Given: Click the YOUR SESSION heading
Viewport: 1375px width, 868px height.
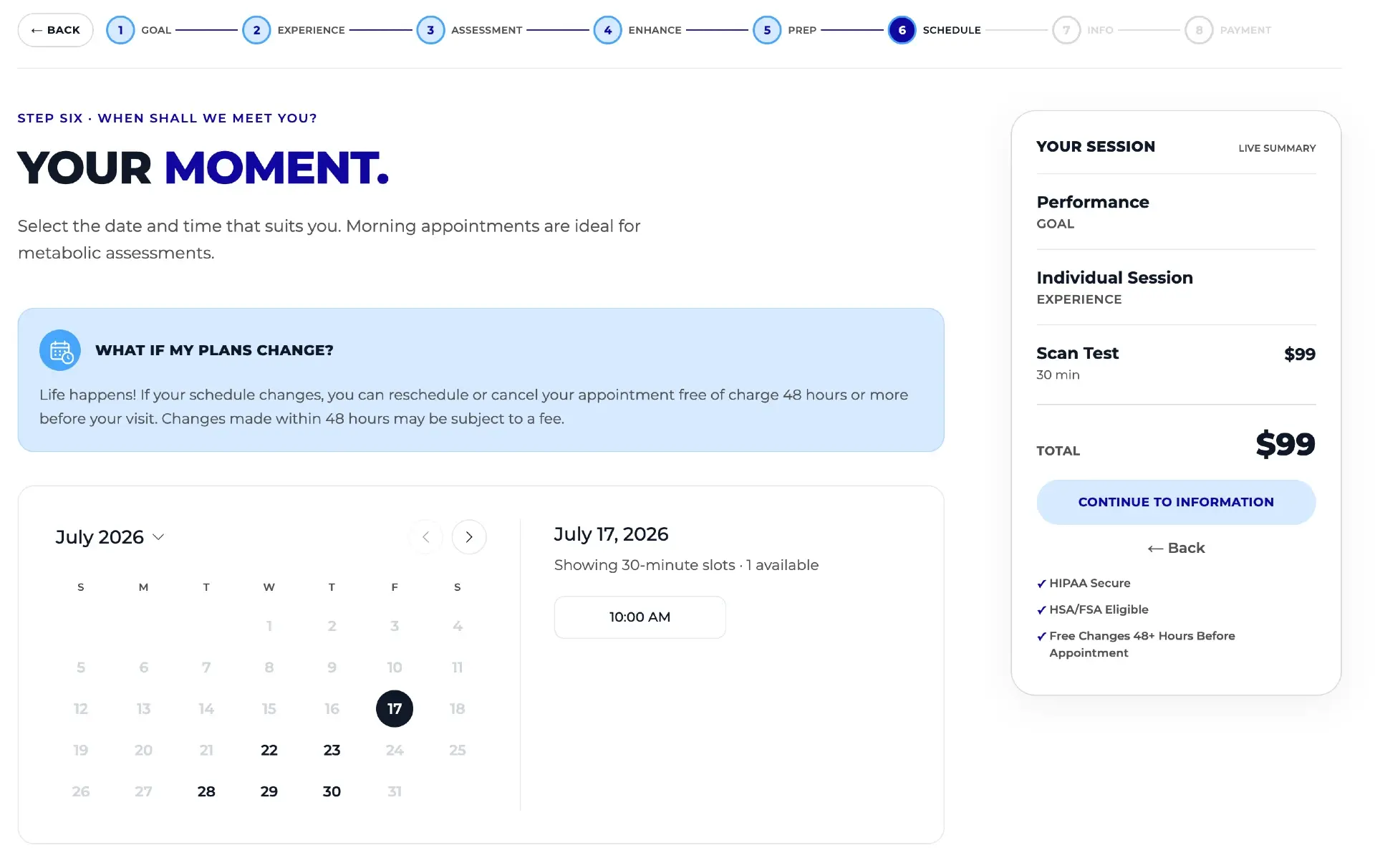Looking at the screenshot, I should 1096,147.
